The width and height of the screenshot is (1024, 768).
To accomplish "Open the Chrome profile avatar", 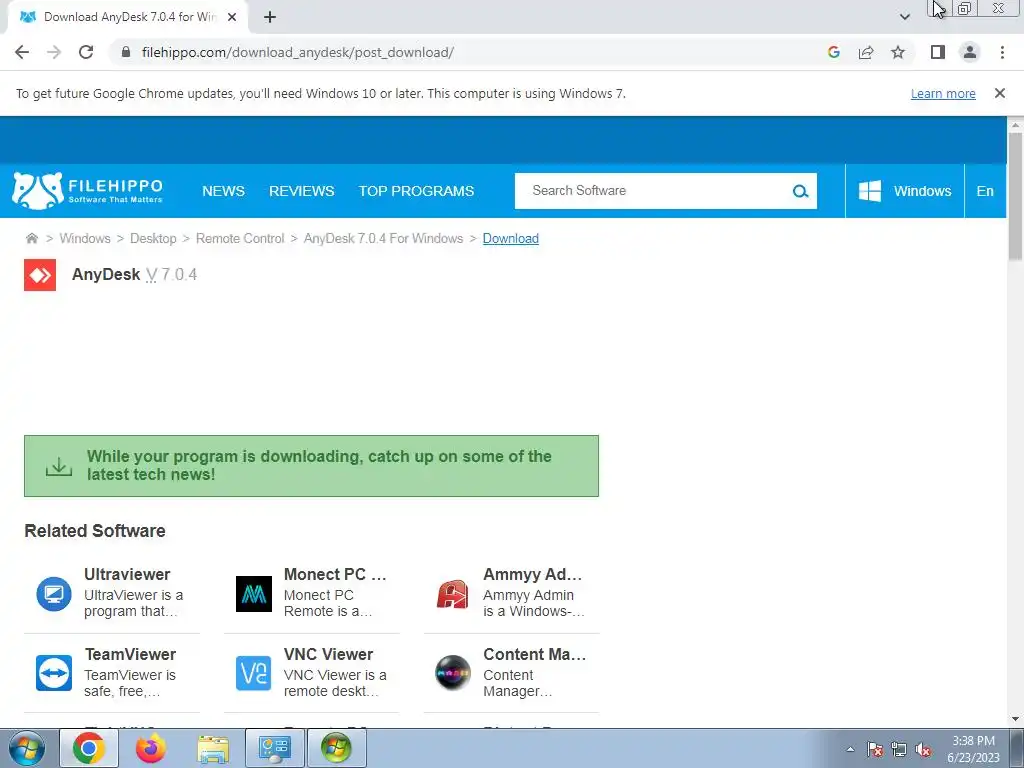I will pos(970,52).
